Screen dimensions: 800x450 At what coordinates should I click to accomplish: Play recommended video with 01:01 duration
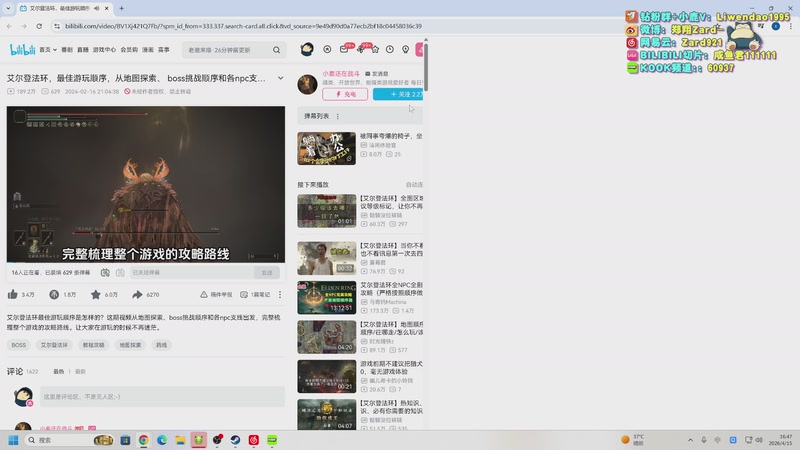pos(327,211)
